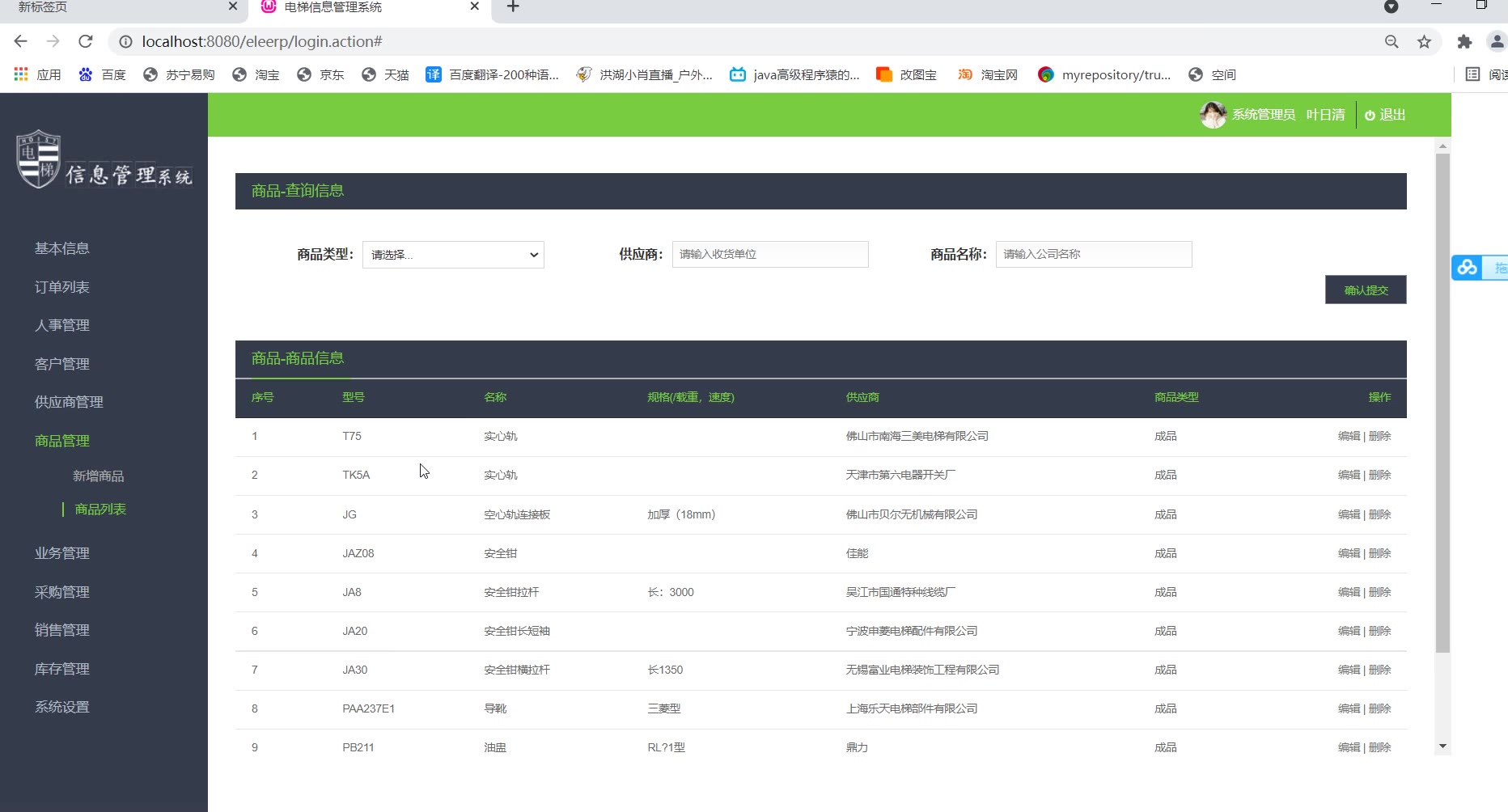
Task: Open the 苏宁易购 bookmark
Action: (179, 74)
